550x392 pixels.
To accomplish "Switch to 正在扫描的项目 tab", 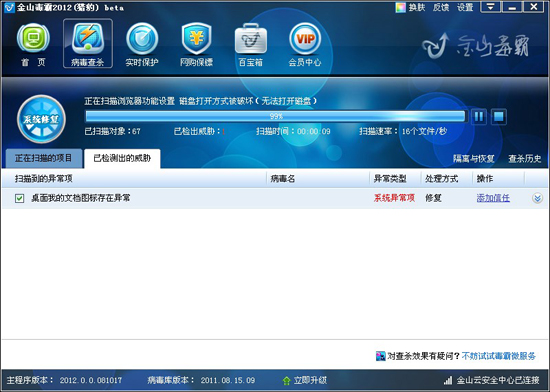I will click(x=43, y=158).
